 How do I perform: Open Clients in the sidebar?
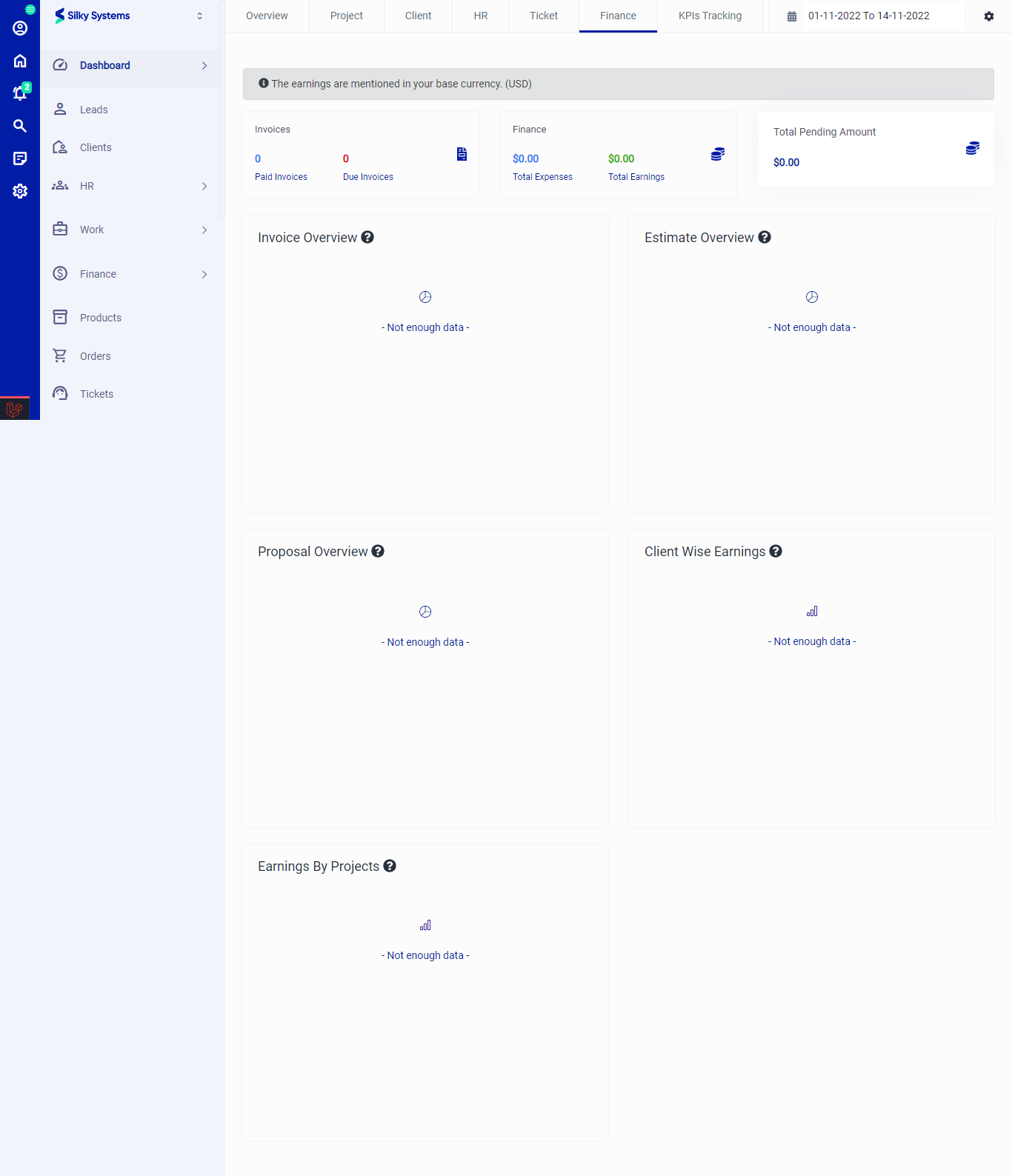130,147
